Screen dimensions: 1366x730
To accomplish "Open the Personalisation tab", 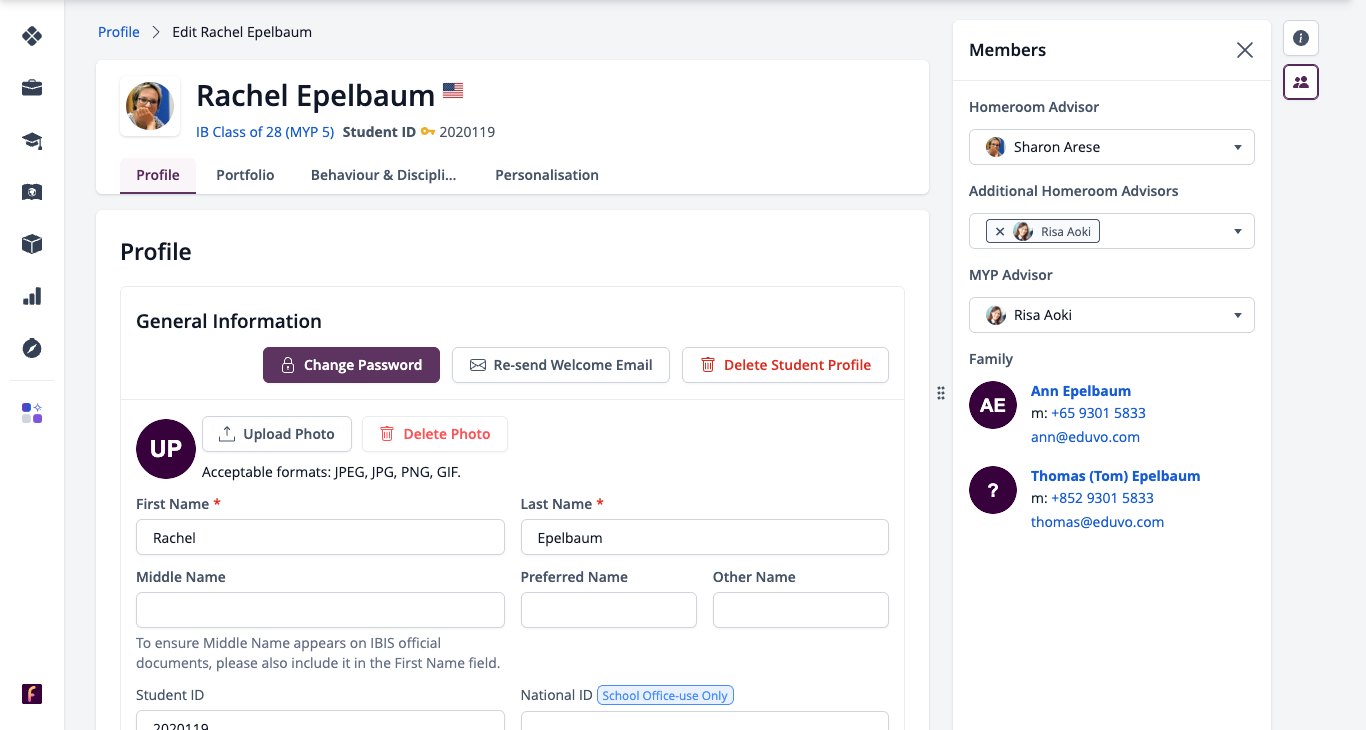I will (547, 175).
